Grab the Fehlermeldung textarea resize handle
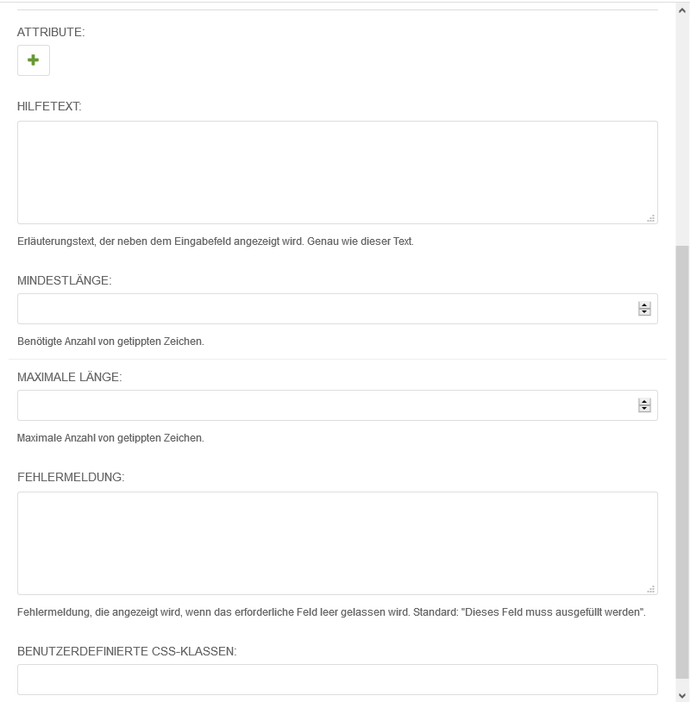 click(x=651, y=589)
